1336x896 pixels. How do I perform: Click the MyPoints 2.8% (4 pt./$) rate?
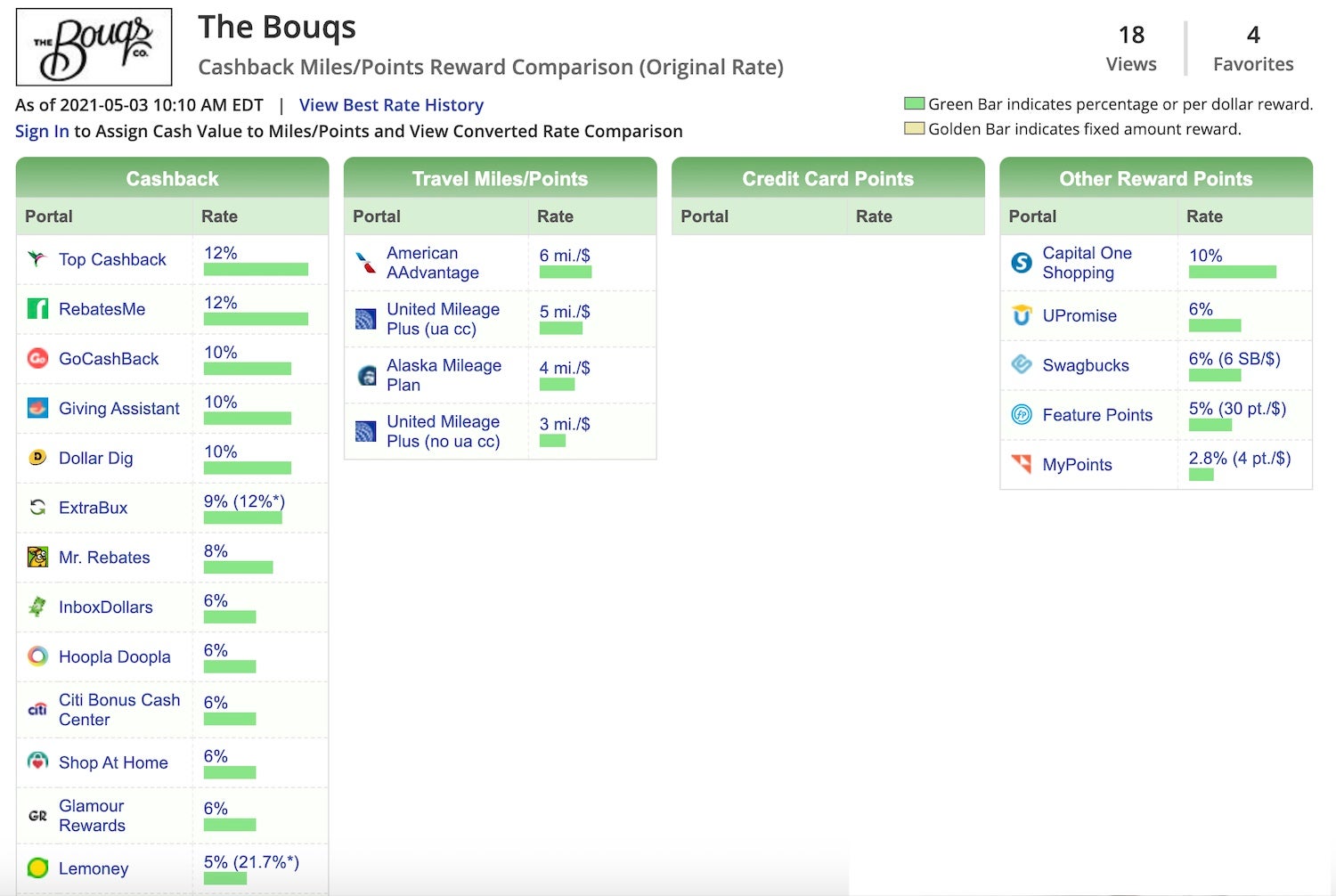1240,458
